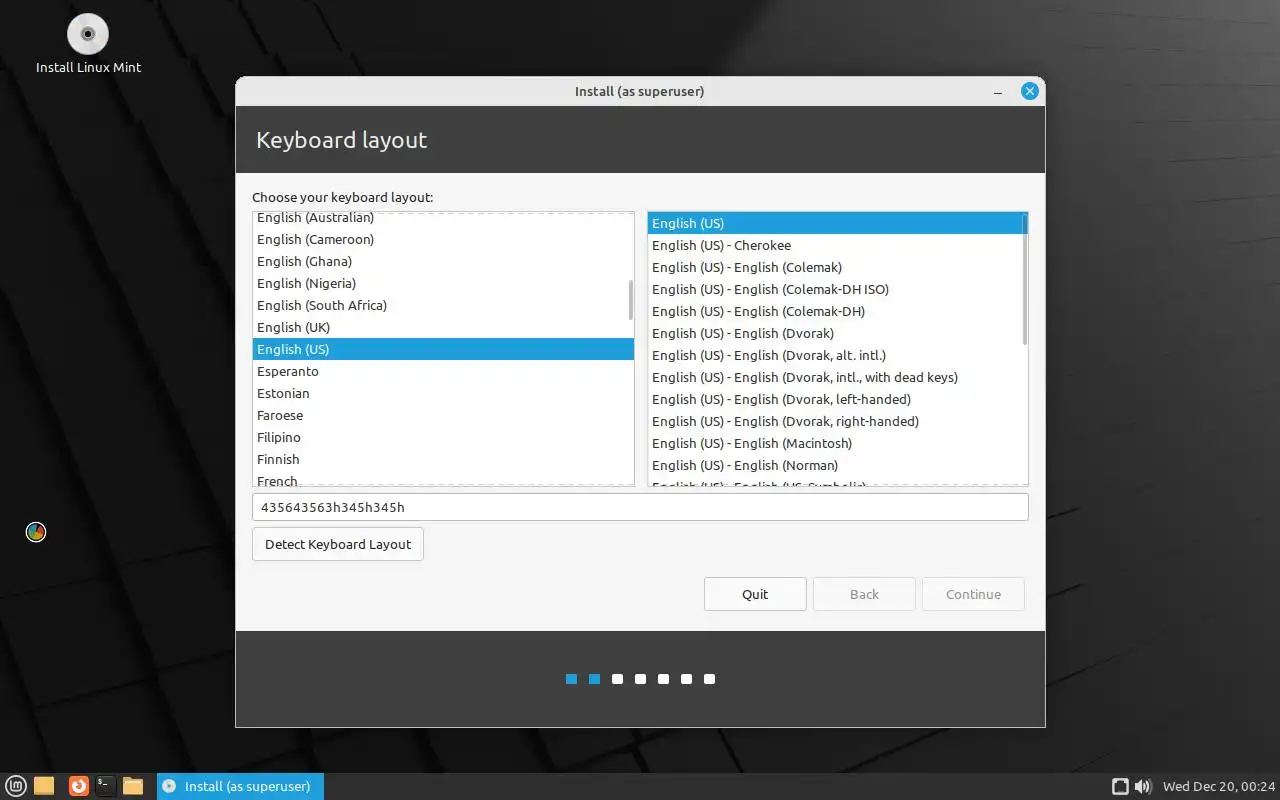This screenshot has width=1280, height=800.
Task: Select English (Australian) layout
Action: 443,217
